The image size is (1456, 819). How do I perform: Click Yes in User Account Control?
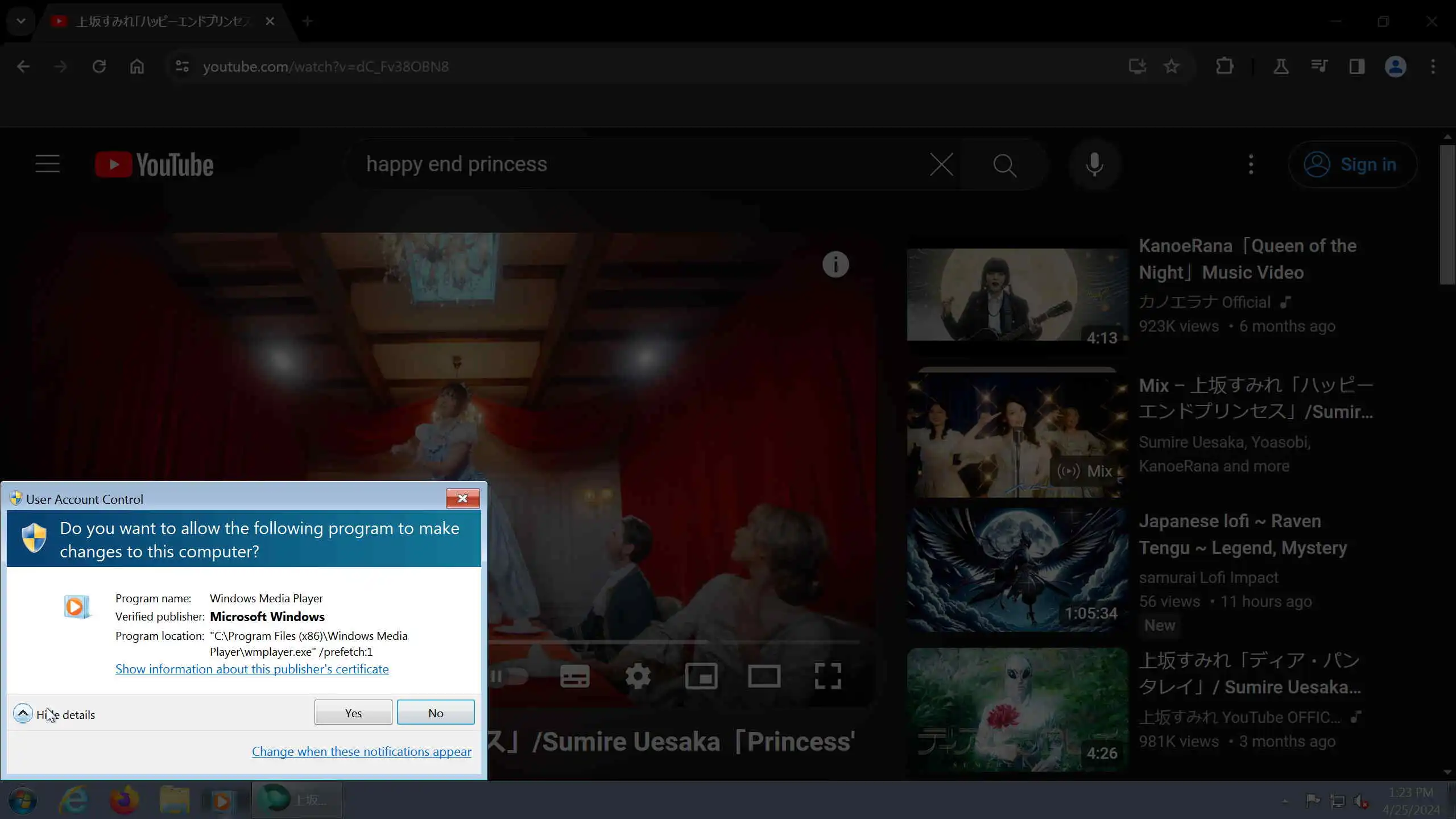[353, 713]
